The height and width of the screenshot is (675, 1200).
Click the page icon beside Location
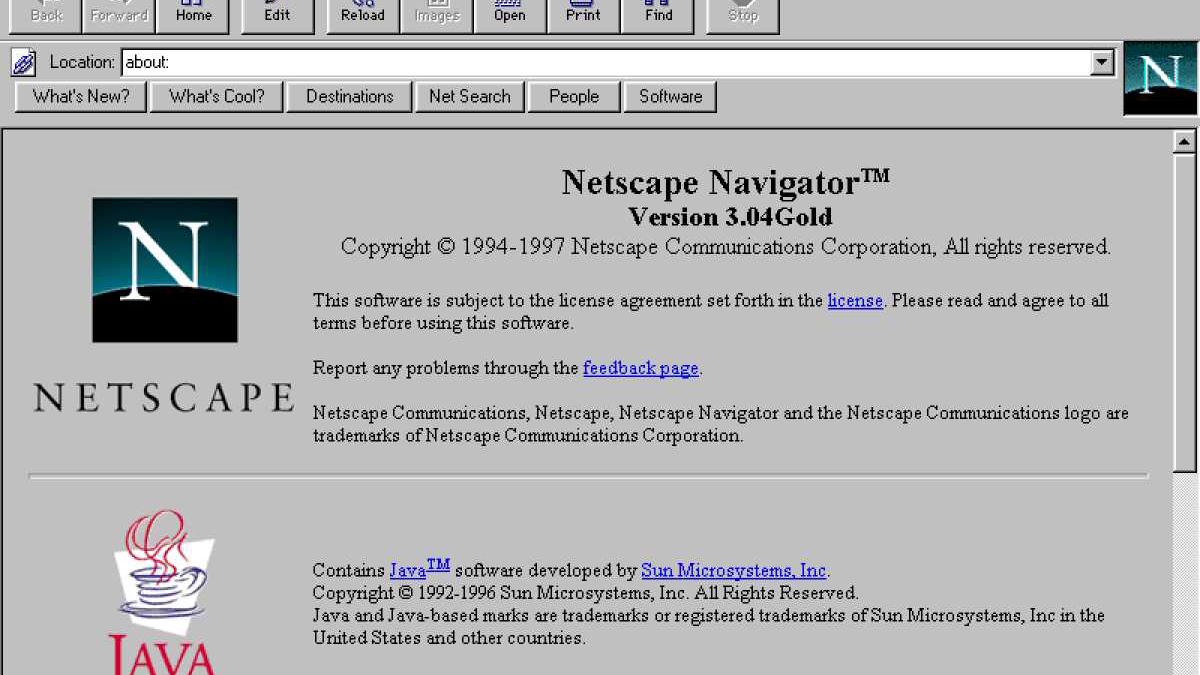[24, 62]
